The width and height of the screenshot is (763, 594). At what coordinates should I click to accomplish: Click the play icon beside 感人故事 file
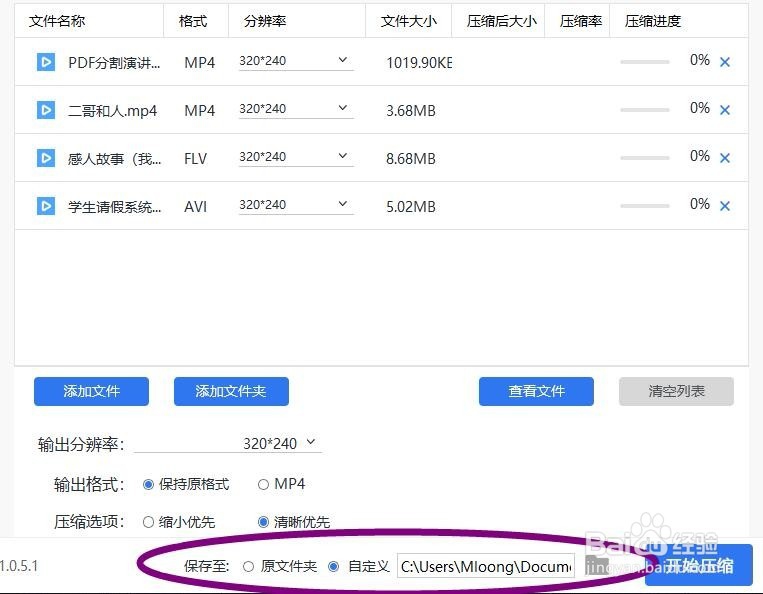[46, 158]
